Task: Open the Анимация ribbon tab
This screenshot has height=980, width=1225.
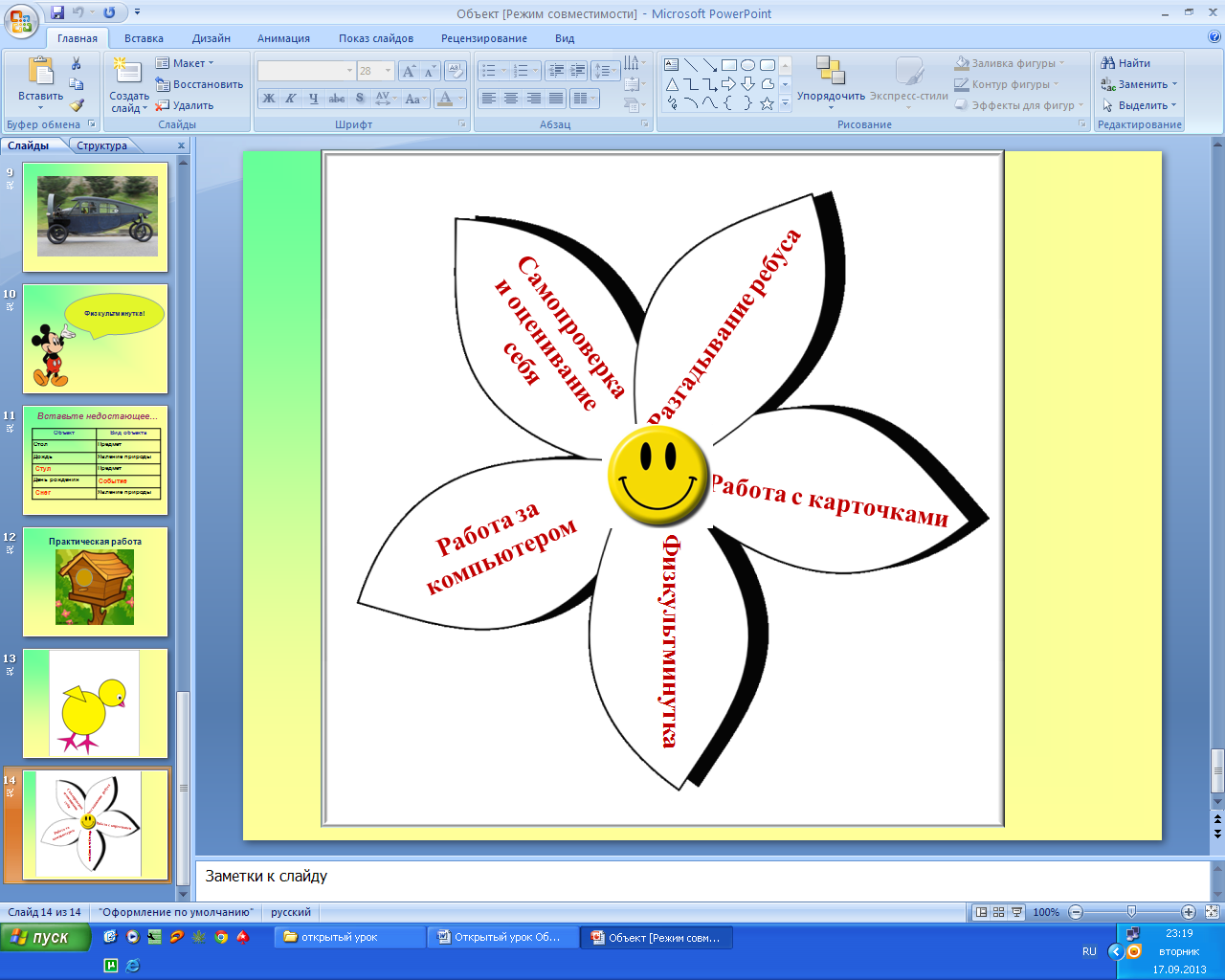Action: pos(283,38)
